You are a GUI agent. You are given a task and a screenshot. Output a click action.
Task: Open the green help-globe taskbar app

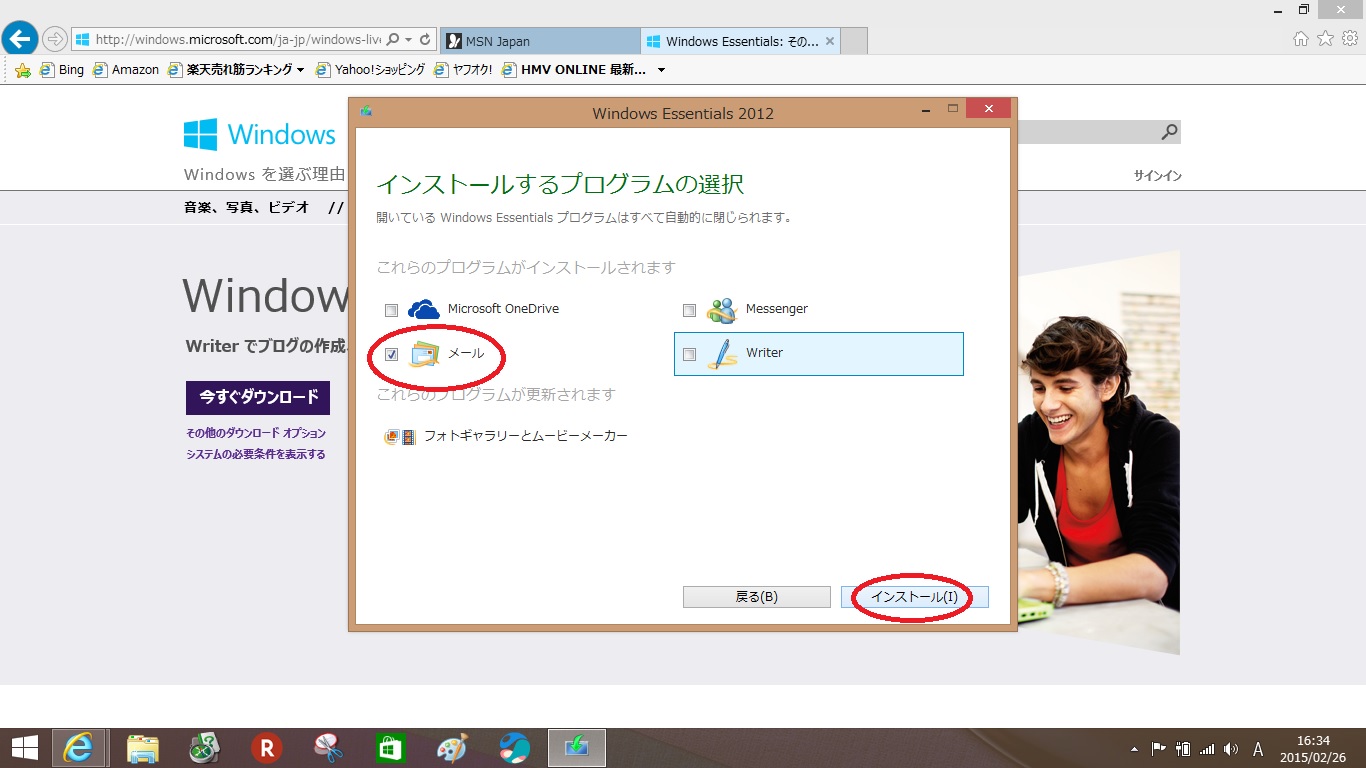tap(204, 747)
